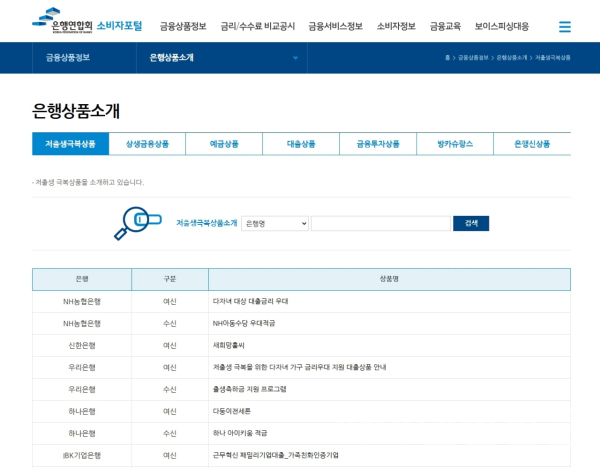Screen dimensions: 600x468
Task: Click 저출생극복상품 in the breadcrumb
Action: coord(553,58)
